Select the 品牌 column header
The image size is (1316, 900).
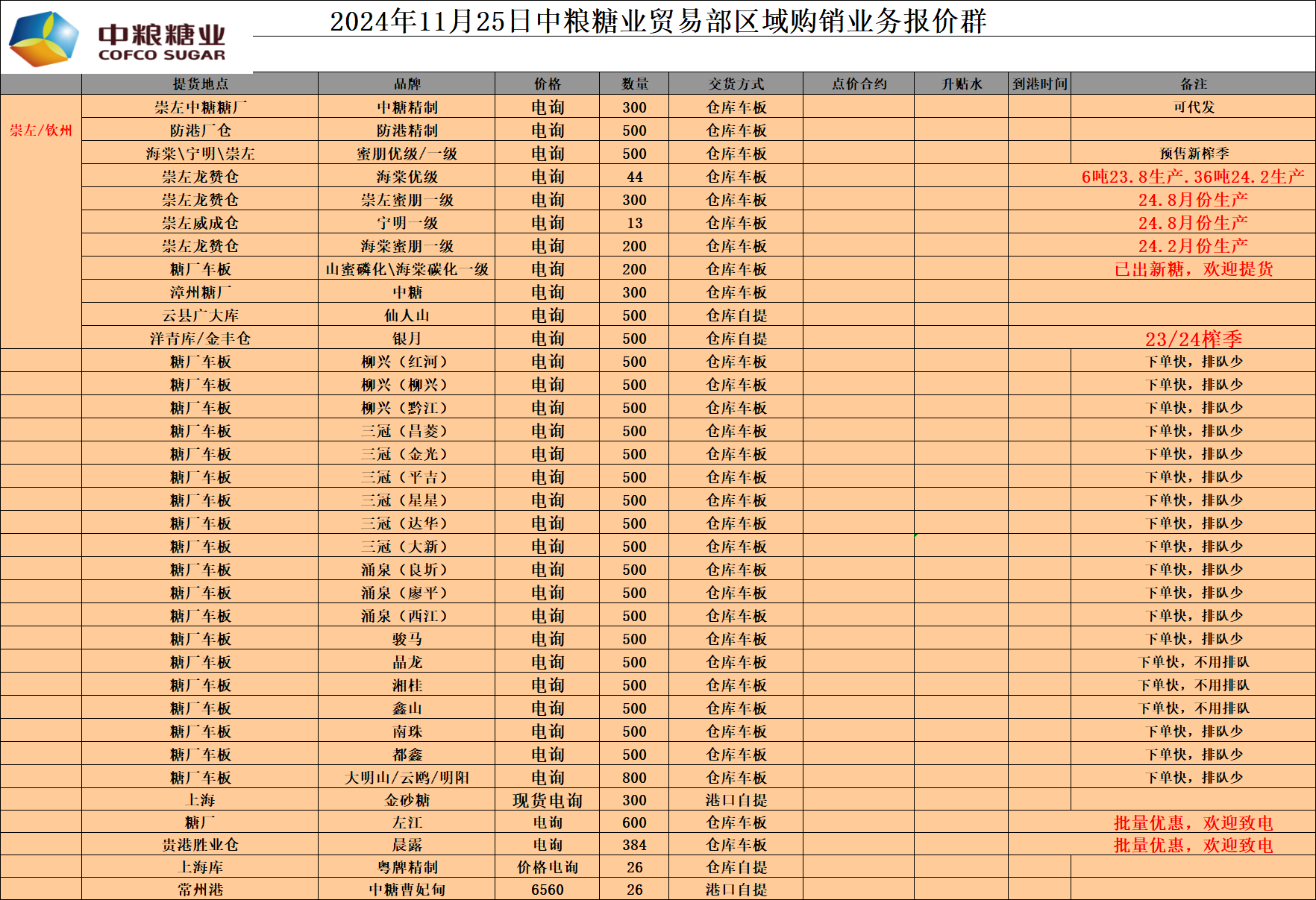coord(407,84)
